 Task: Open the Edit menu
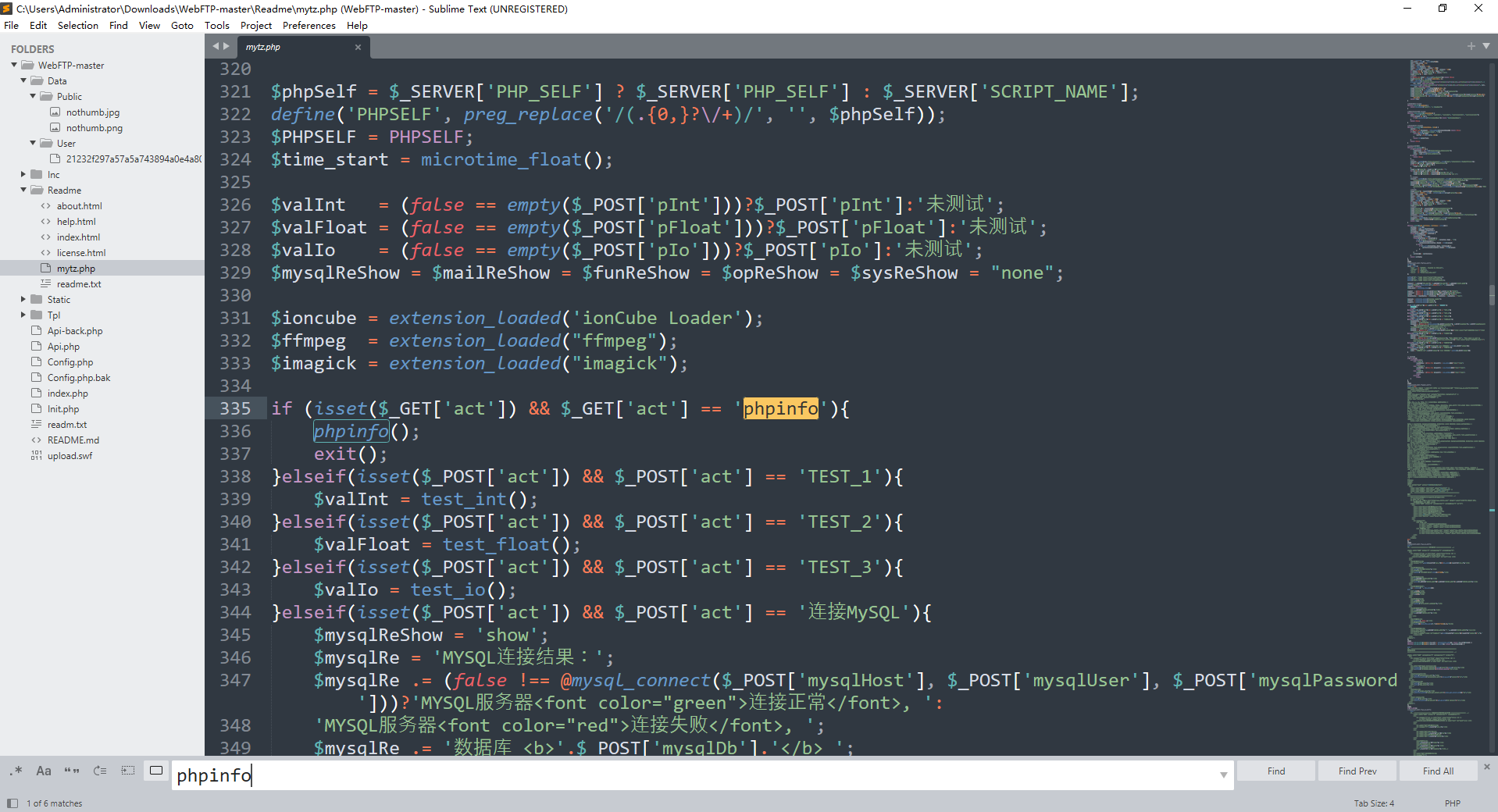[x=38, y=26]
